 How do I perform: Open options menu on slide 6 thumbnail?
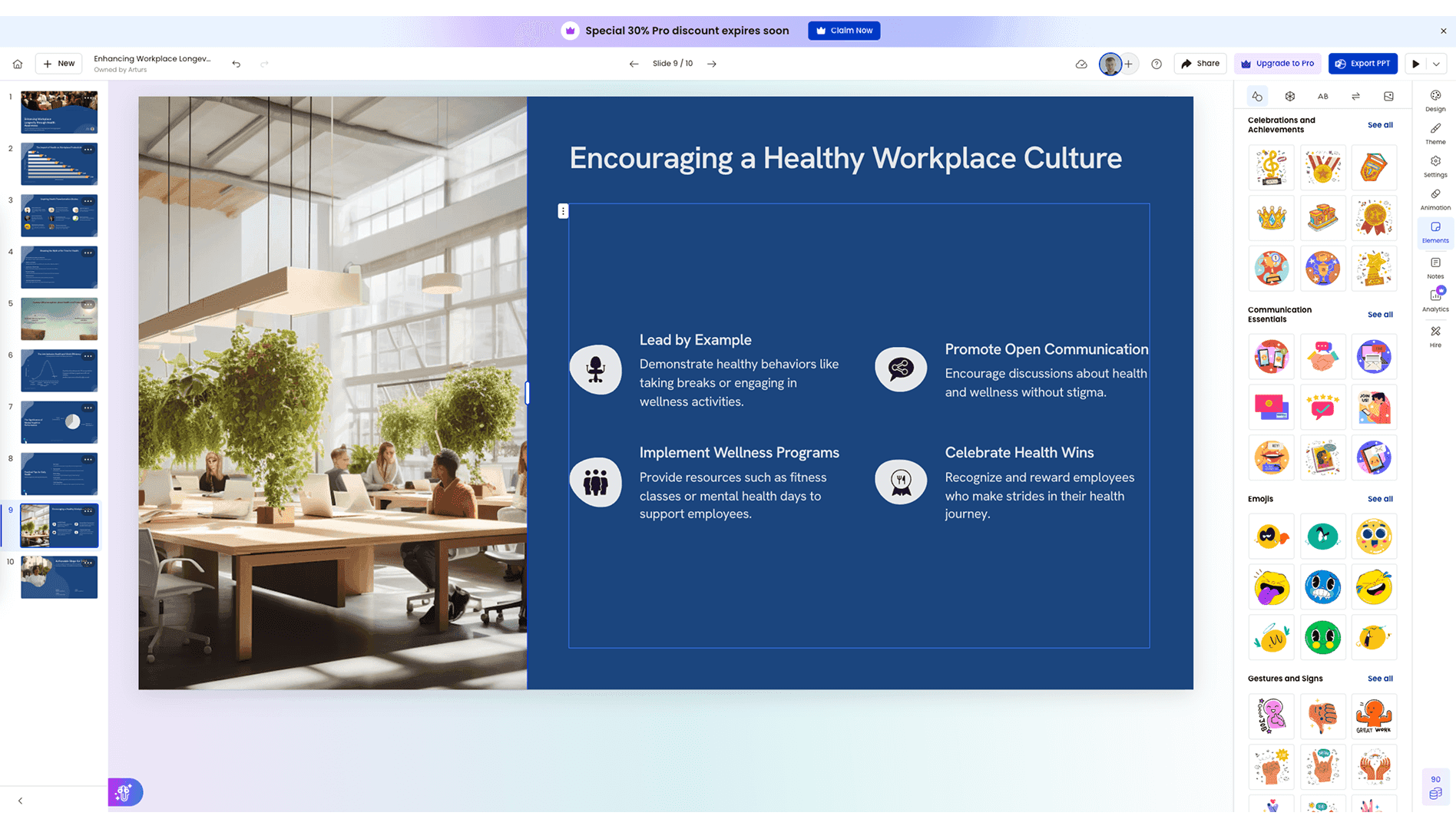(x=89, y=356)
